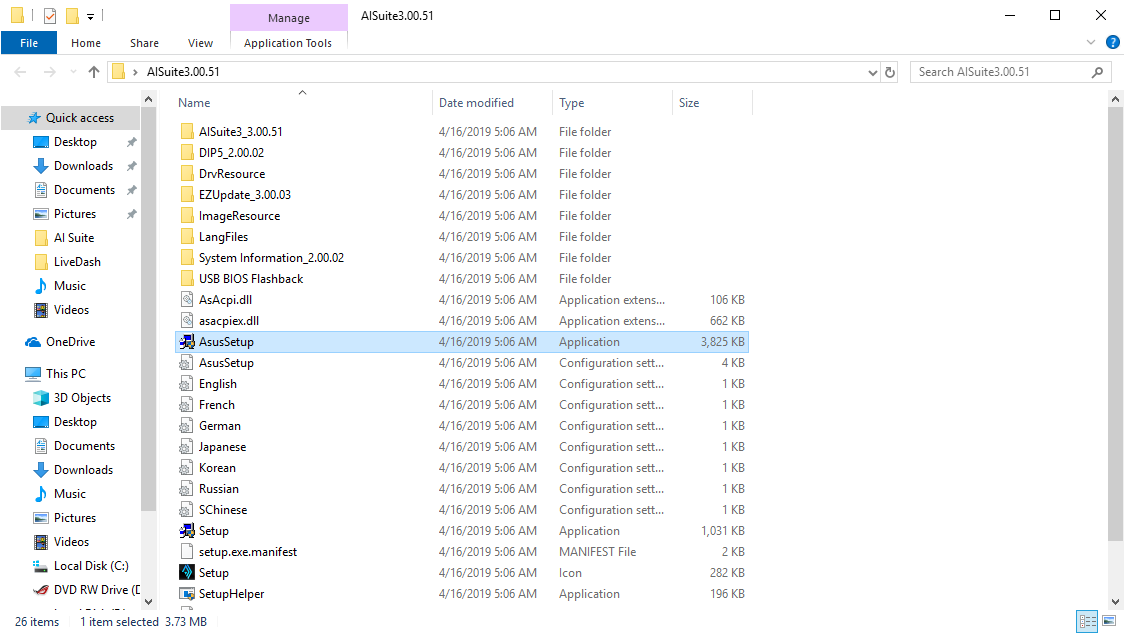Open the address bar history dropdown
This screenshot has height=634, width=1125.
click(x=872, y=72)
